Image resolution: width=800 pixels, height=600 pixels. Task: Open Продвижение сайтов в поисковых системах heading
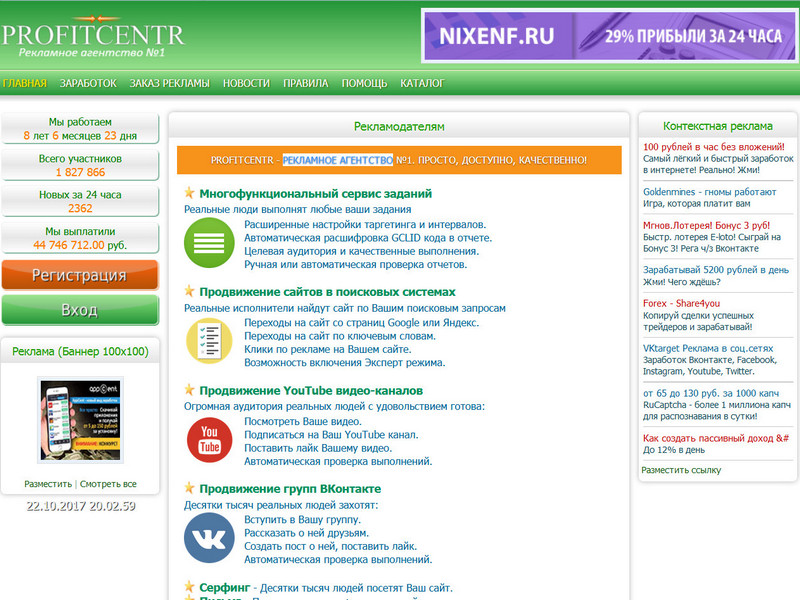(328, 292)
